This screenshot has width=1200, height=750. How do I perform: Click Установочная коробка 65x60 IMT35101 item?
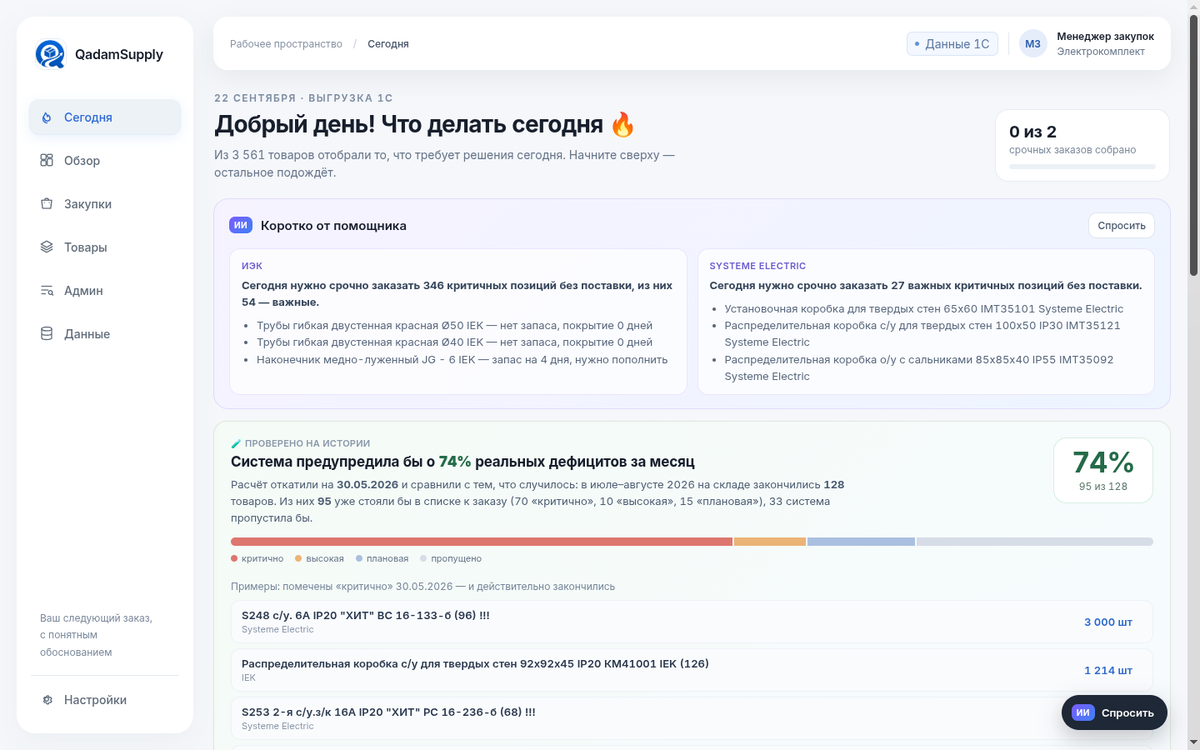coord(924,309)
